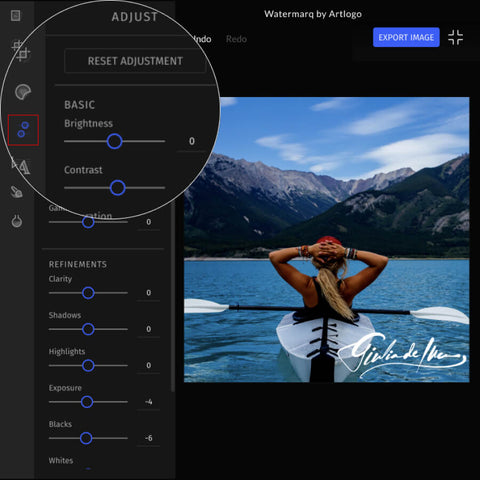Screen dimensions: 480x480
Task: Click the BASIC section heading
Action: click(80, 105)
